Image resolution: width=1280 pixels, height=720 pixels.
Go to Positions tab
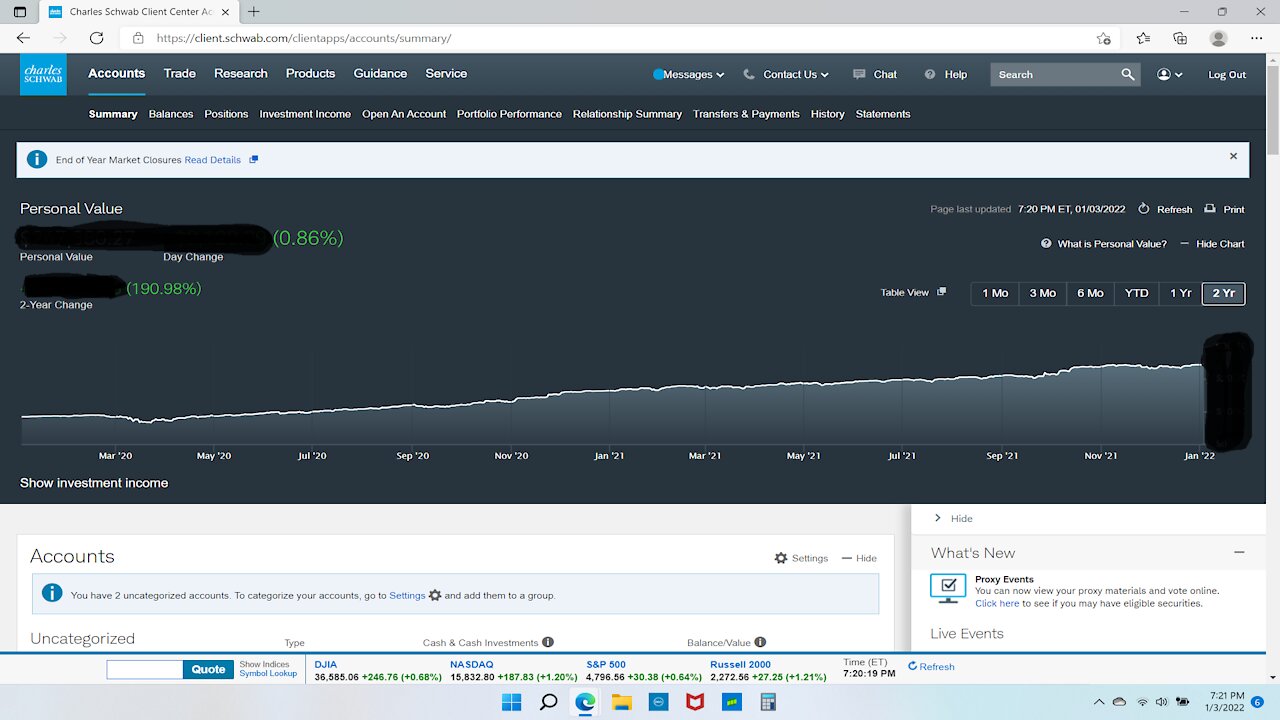[226, 114]
